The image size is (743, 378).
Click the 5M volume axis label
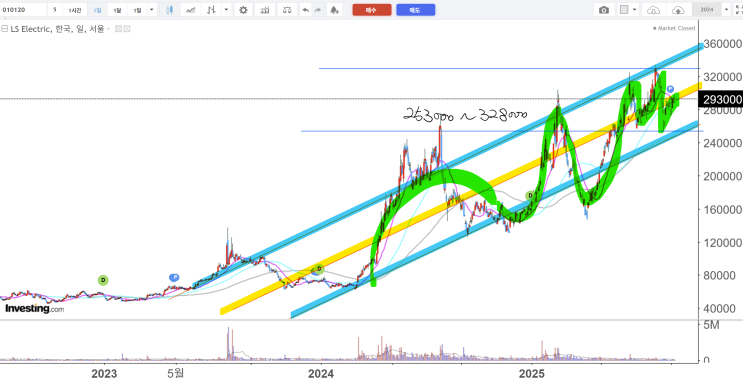[712, 326]
